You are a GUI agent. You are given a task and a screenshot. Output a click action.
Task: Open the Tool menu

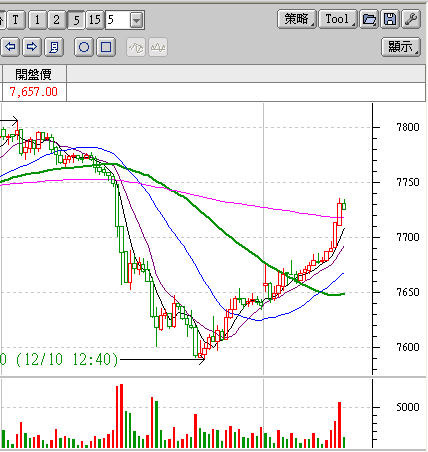coord(338,19)
